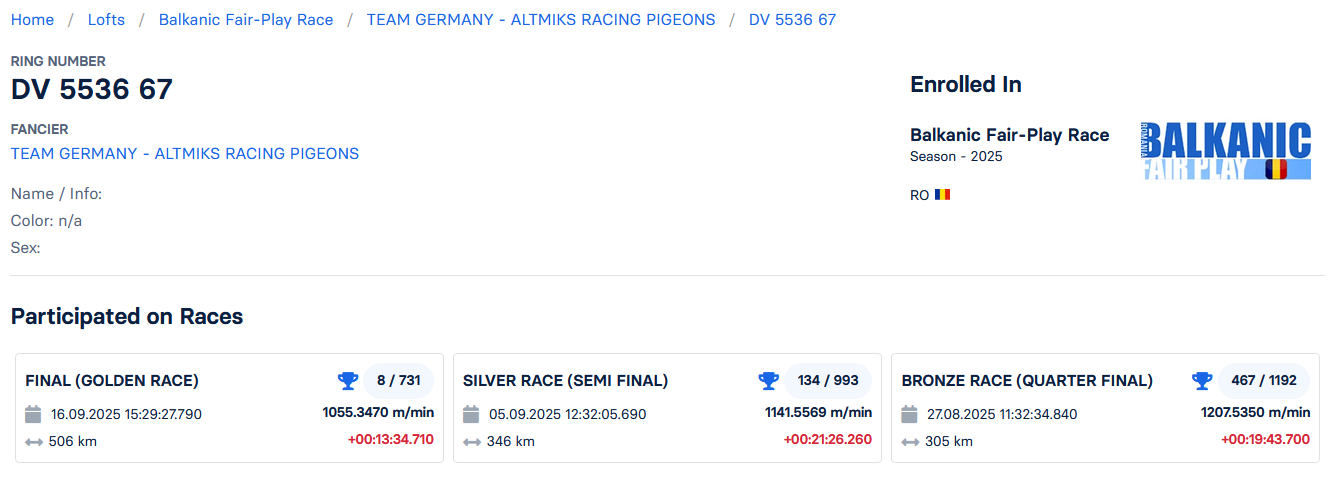The image size is (1332, 481).
Task: Click the calendar icon beside 27.08.2025
Action: pyautogui.click(x=909, y=414)
